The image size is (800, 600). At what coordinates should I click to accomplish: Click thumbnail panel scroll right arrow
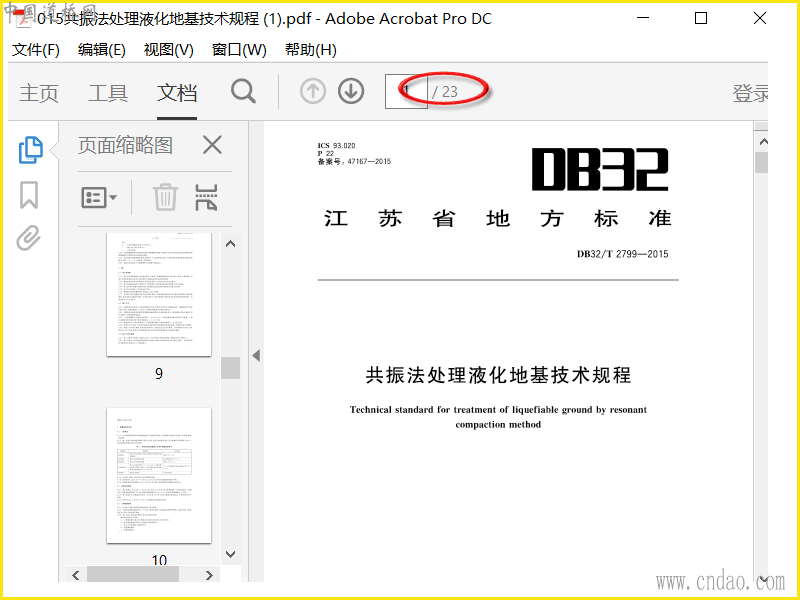tap(209, 575)
